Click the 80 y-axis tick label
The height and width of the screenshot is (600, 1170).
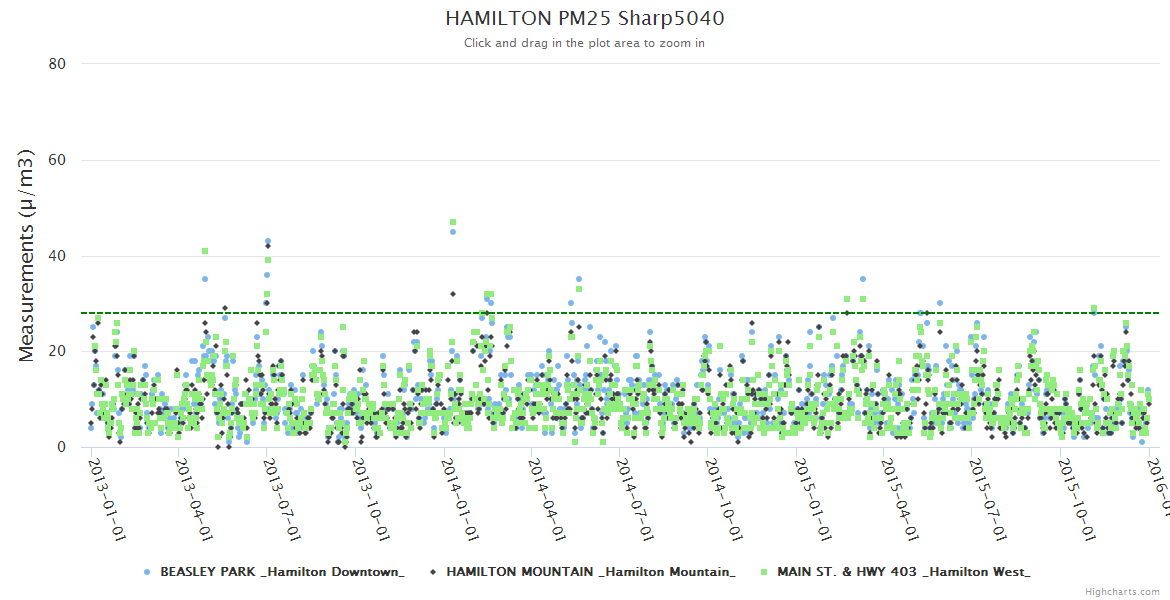click(x=57, y=64)
